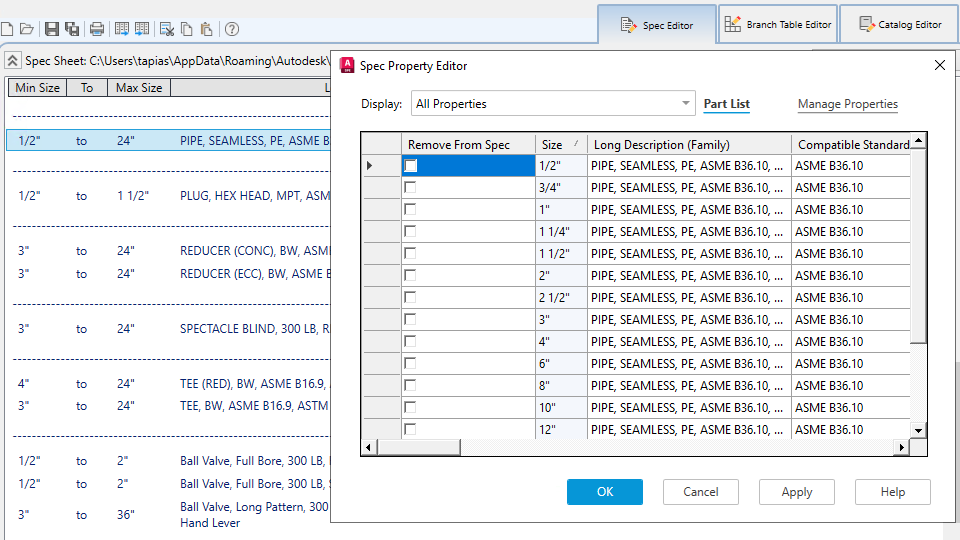The width and height of the screenshot is (960, 540).
Task: Cut the selected spec sheet entry
Action: [167, 29]
